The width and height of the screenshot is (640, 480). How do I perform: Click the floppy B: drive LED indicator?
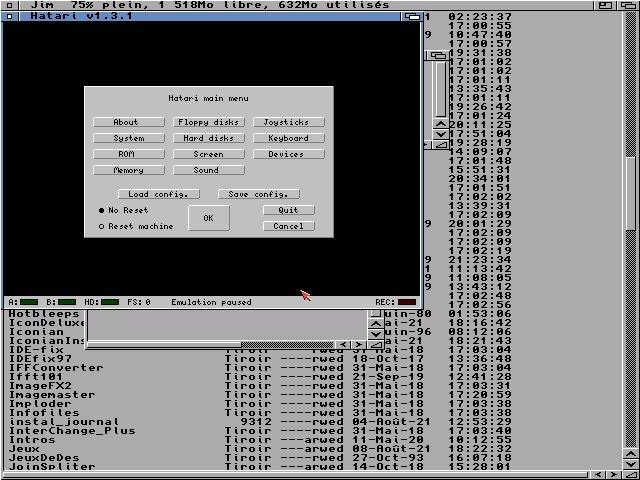pyautogui.click(x=67, y=302)
